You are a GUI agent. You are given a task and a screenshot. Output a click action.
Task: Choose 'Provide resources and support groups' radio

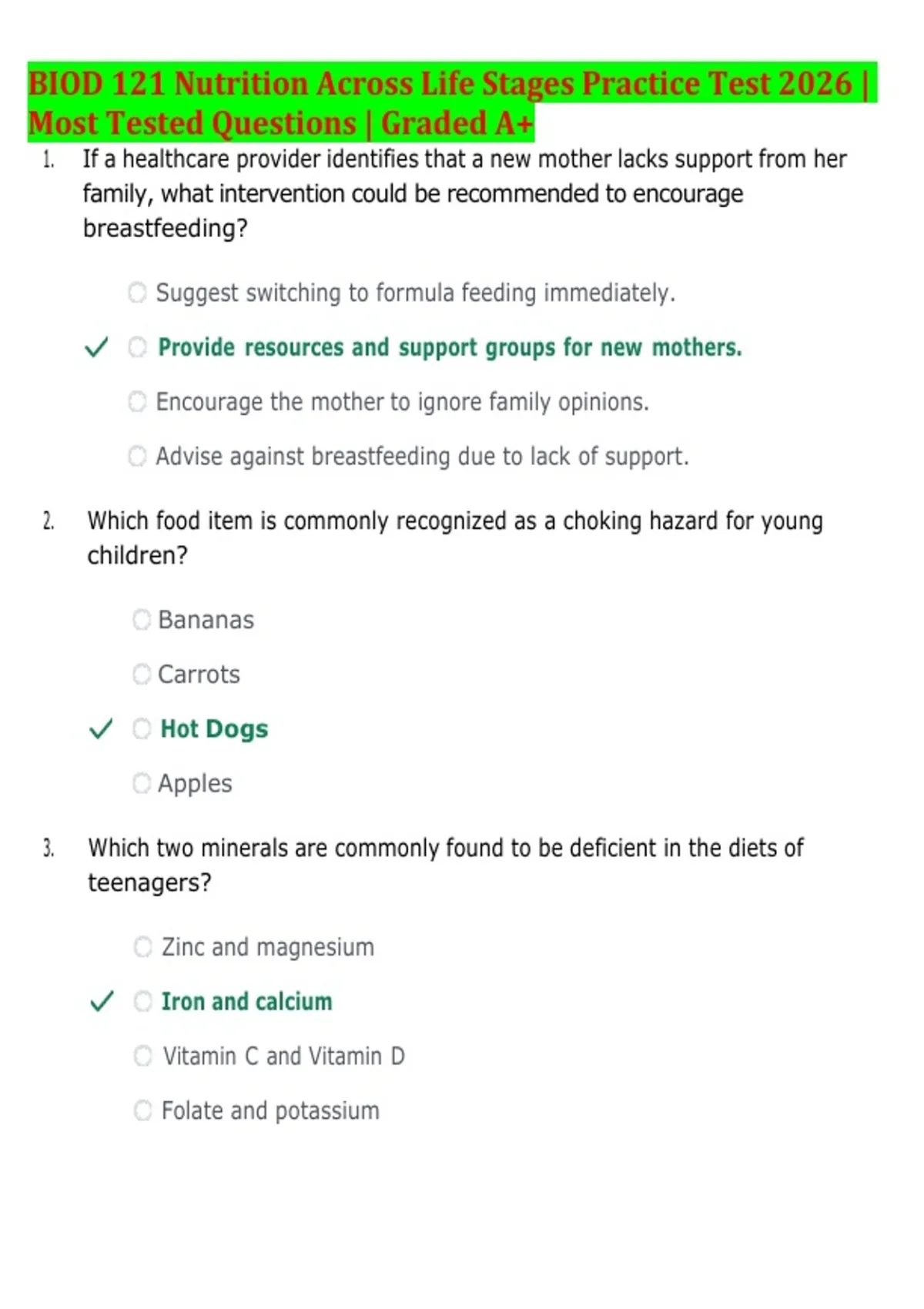pos(137,347)
